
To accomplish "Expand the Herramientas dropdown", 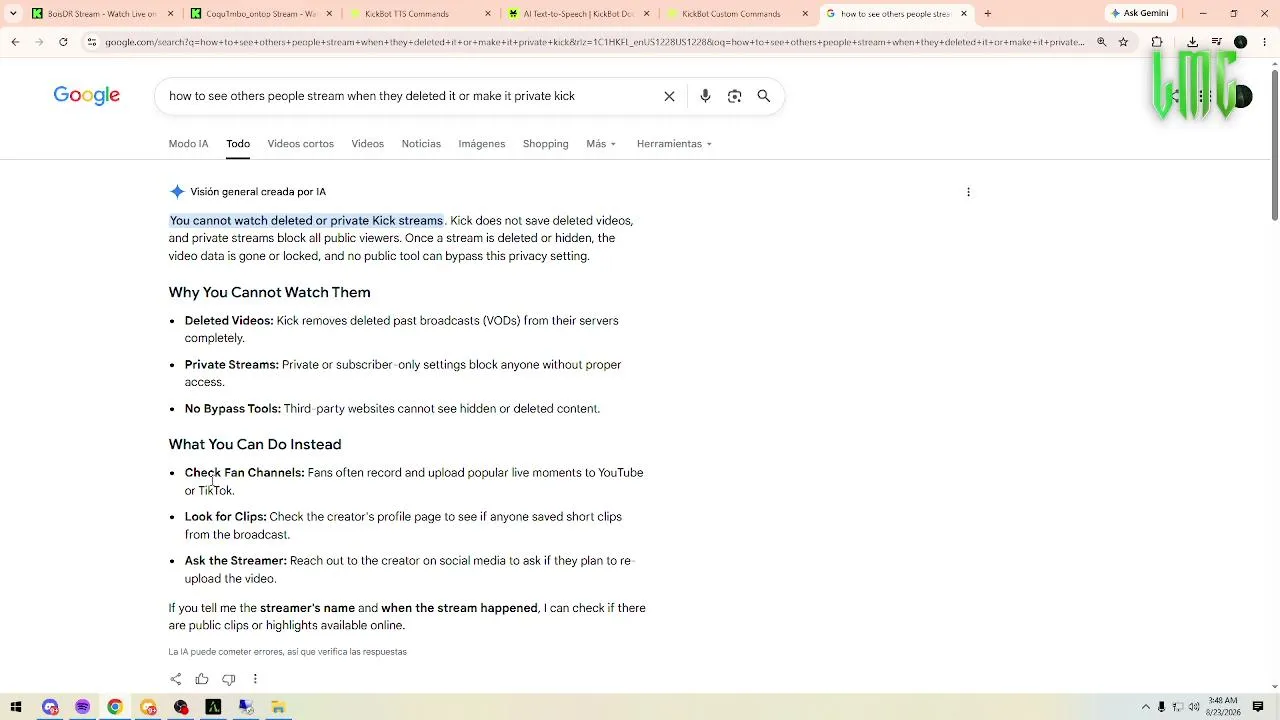I will [x=674, y=144].
